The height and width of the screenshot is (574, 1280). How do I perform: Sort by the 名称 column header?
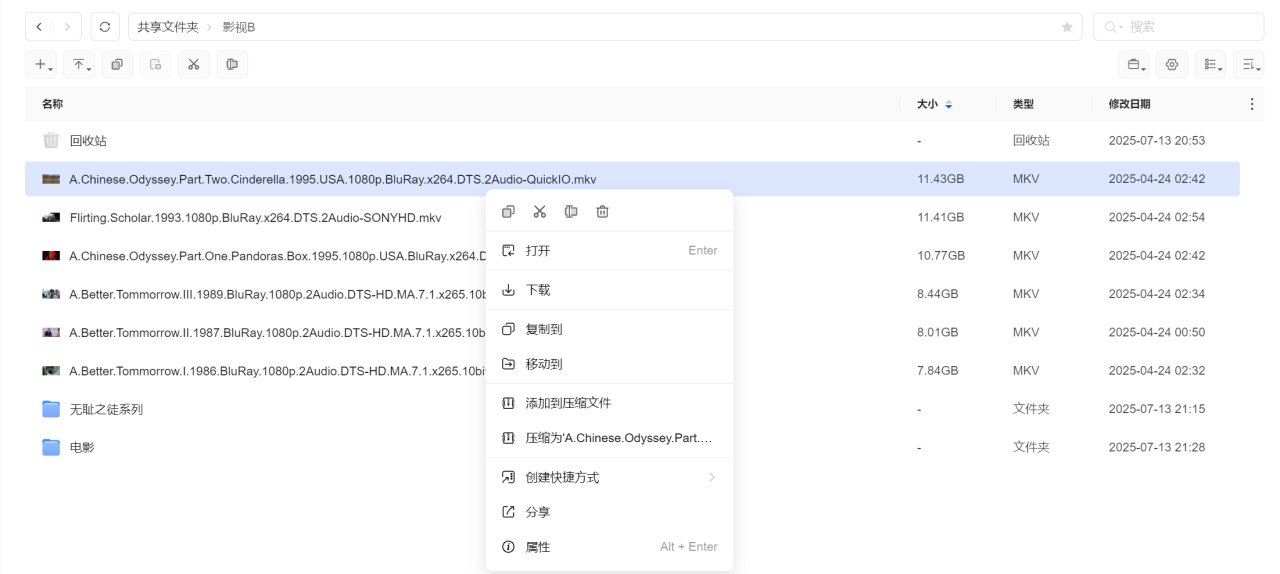coord(53,104)
